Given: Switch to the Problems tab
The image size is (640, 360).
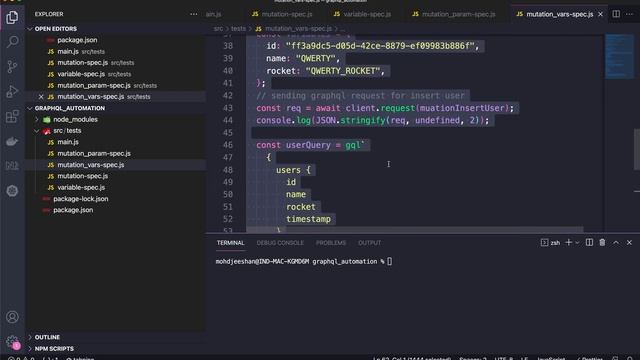Looking at the screenshot, I should 331,242.
